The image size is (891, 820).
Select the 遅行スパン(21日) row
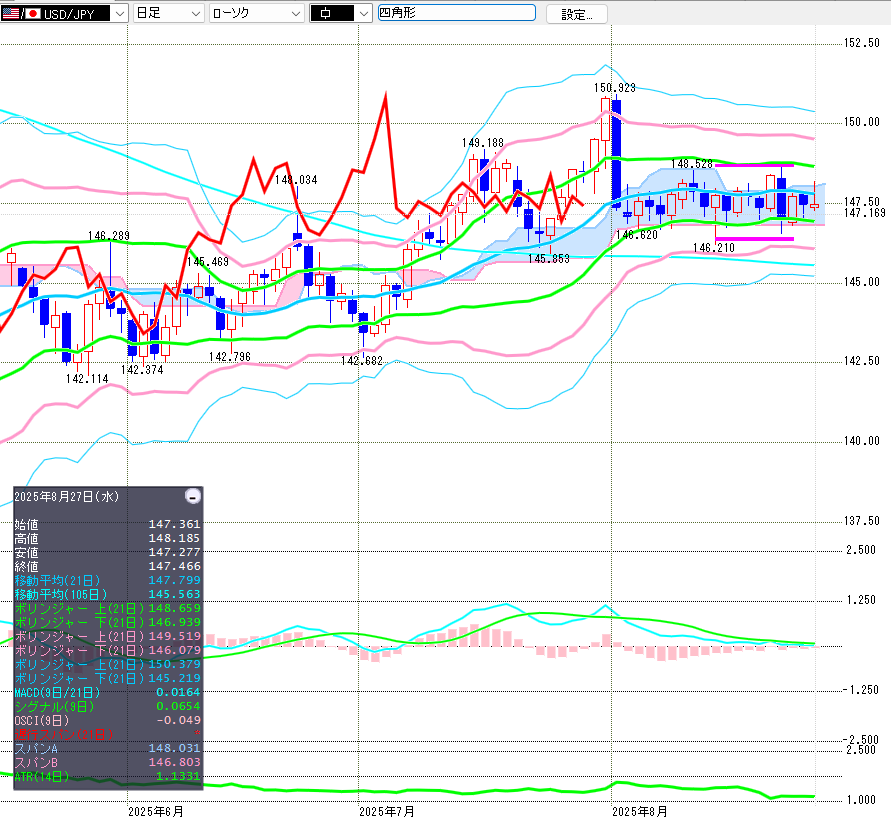pos(107,734)
